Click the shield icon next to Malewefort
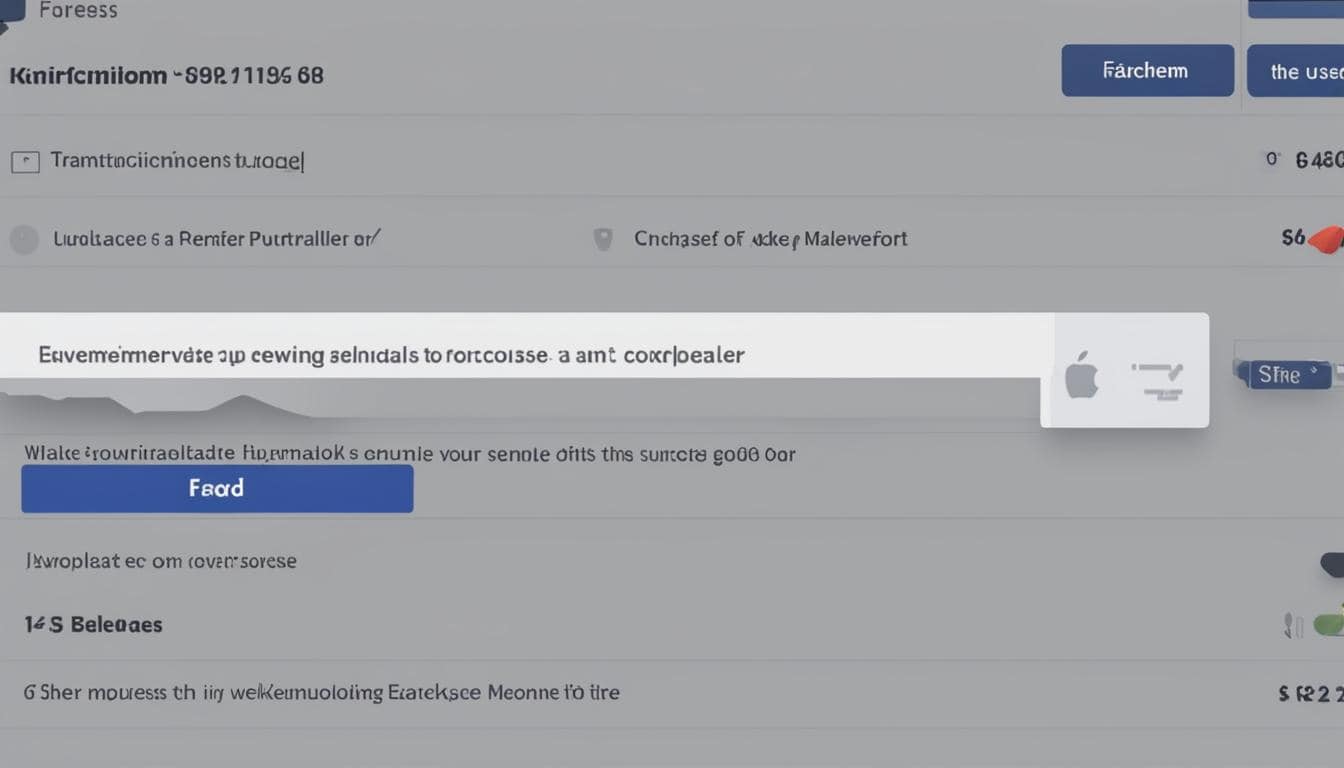Viewport: 1344px width, 768px height. tap(603, 239)
